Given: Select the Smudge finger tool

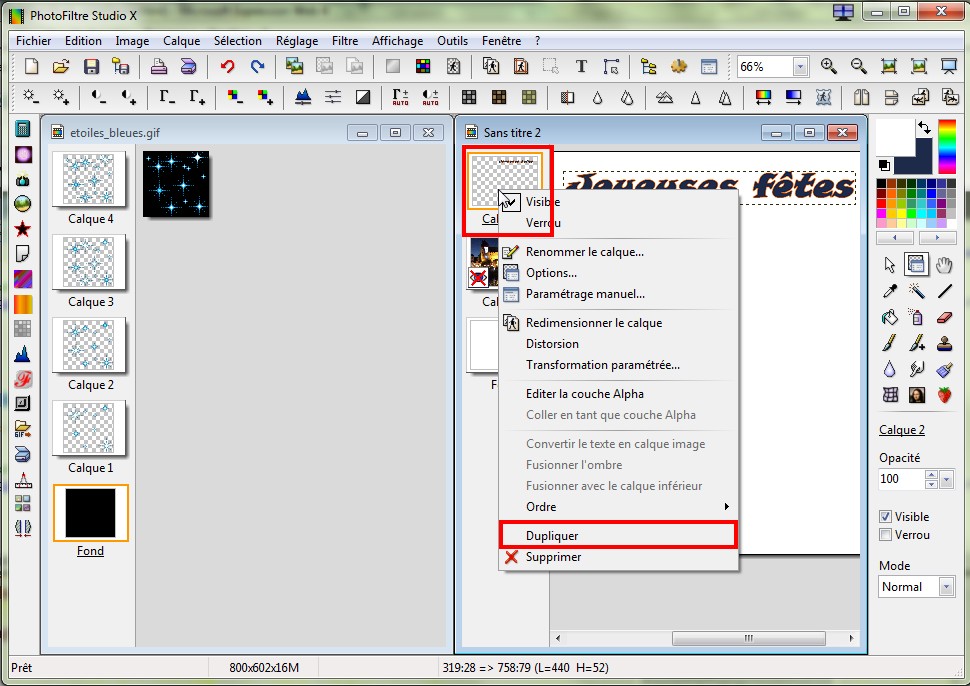Looking at the screenshot, I should (917, 369).
